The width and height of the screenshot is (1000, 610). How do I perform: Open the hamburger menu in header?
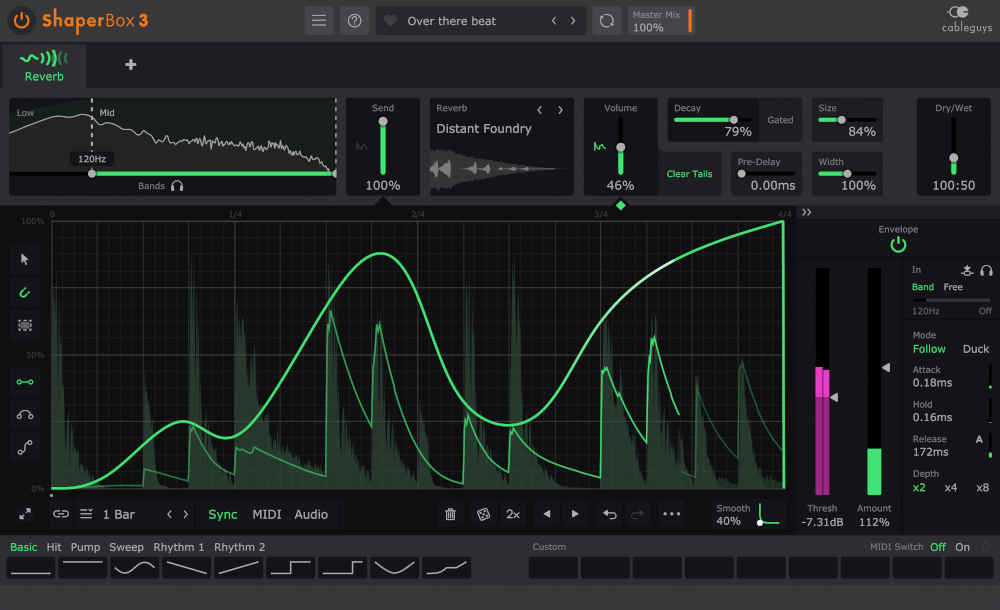coord(319,21)
